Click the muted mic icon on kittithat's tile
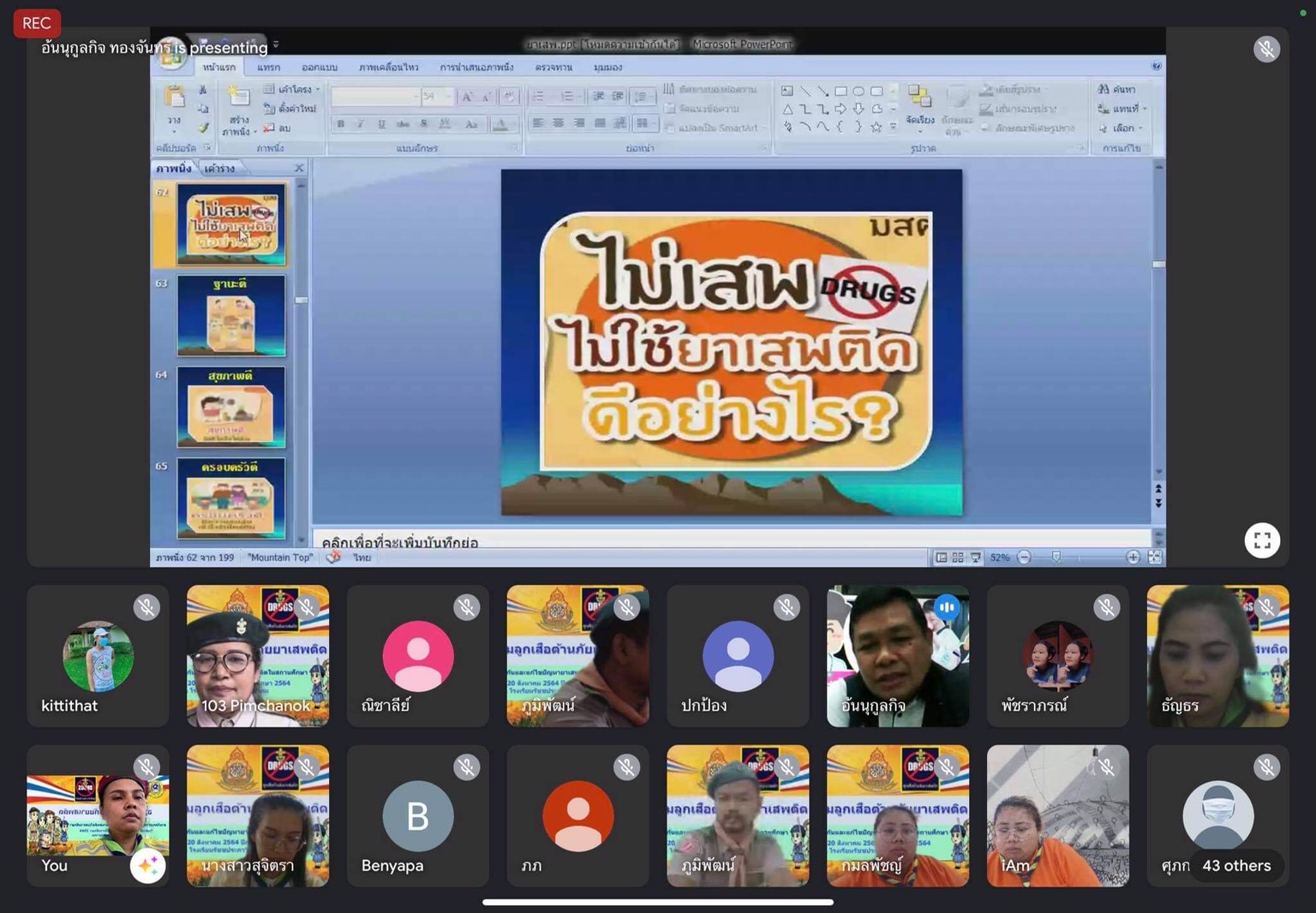This screenshot has height=913, width=1316. pos(147,607)
